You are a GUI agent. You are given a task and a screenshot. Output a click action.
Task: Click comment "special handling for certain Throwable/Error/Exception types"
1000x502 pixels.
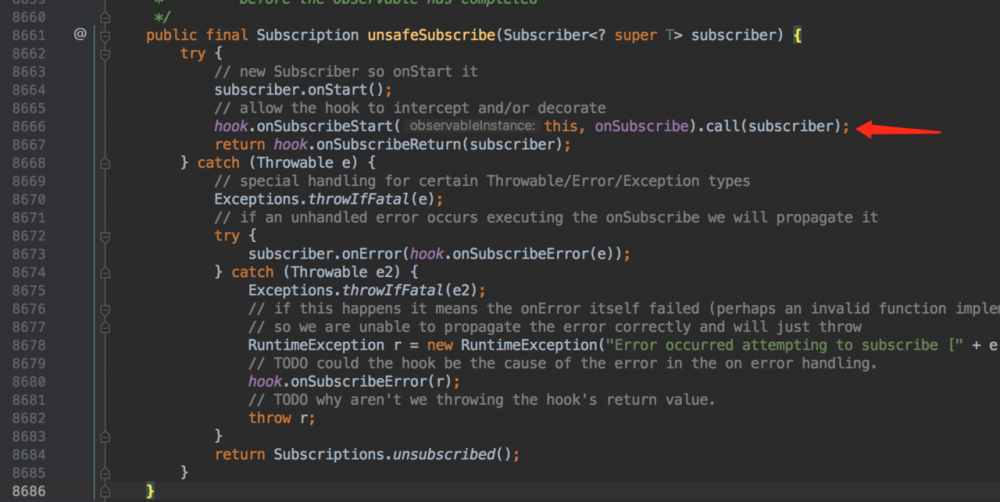[482, 181]
